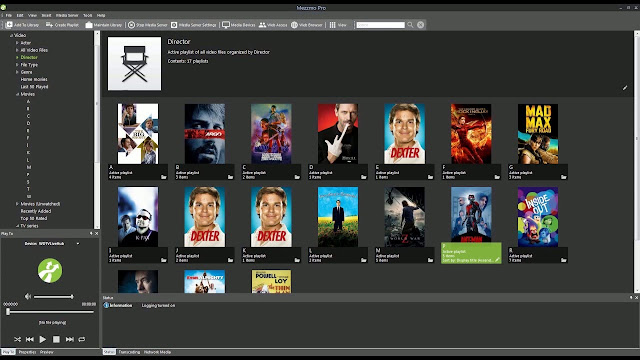This screenshot has height=360, width=640.
Task: Click the pencil edit icon for Director
Action: pos(625,88)
